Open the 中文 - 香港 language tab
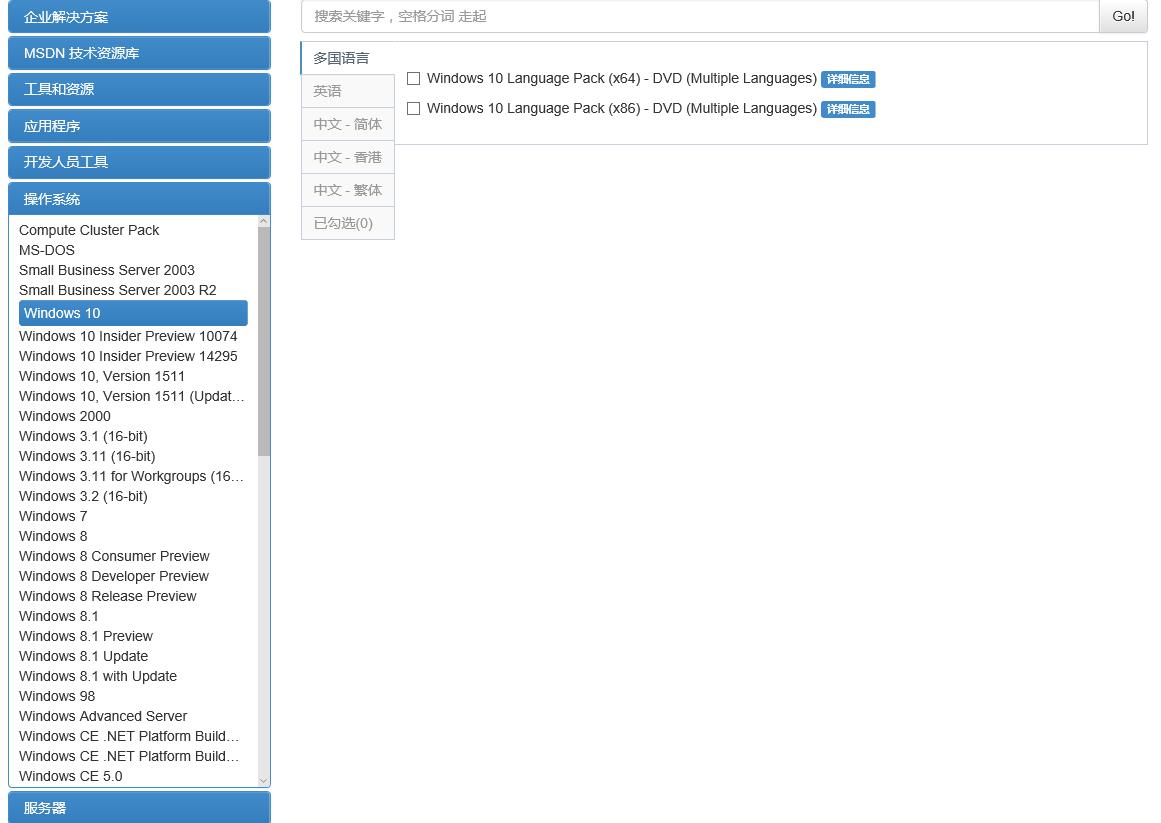 (347, 157)
